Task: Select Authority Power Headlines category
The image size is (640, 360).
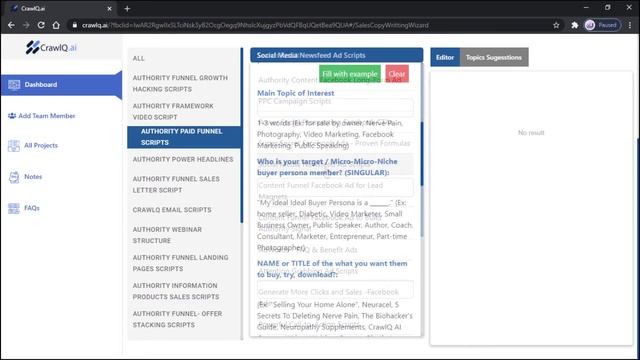Action: coord(183,159)
